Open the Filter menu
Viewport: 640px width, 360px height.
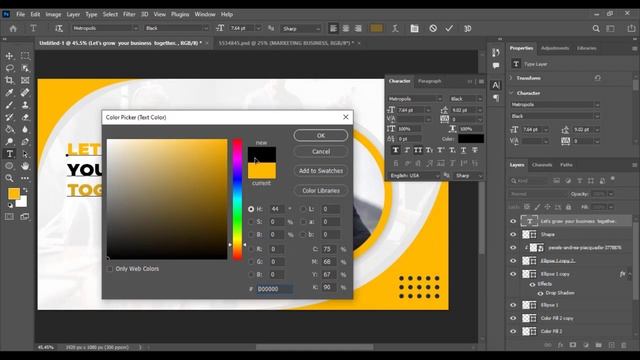tap(129, 14)
